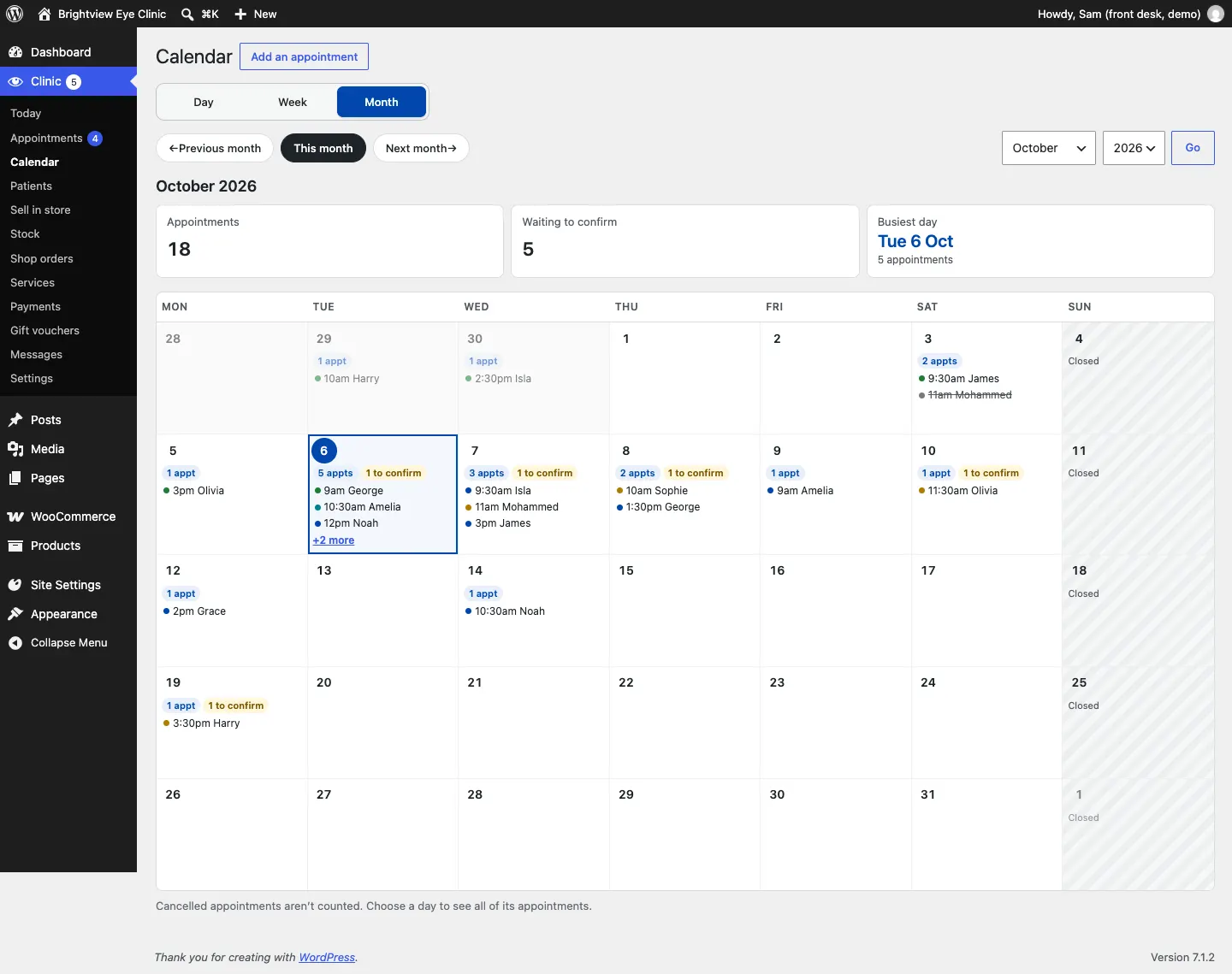Screen dimensions: 1232x974
Task: Open Messages in Clinic submenu
Action: pyautogui.click(x=36, y=354)
